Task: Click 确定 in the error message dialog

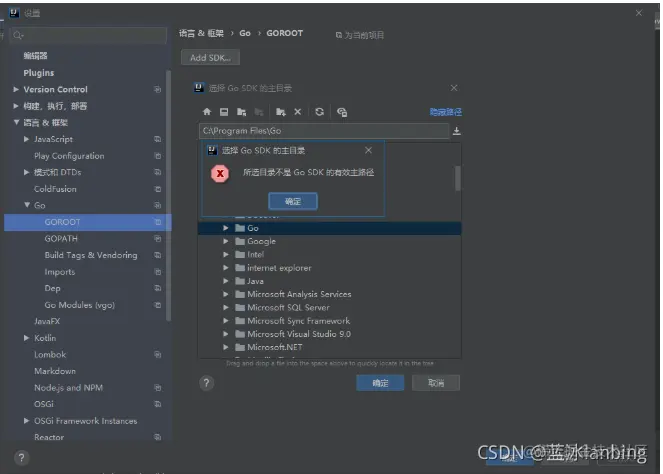Action: (x=293, y=201)
